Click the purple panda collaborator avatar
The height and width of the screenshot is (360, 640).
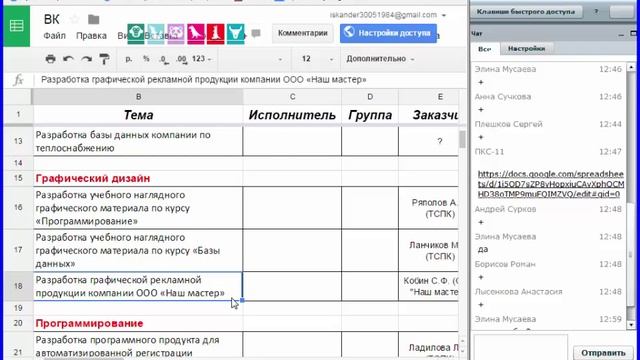176,34
